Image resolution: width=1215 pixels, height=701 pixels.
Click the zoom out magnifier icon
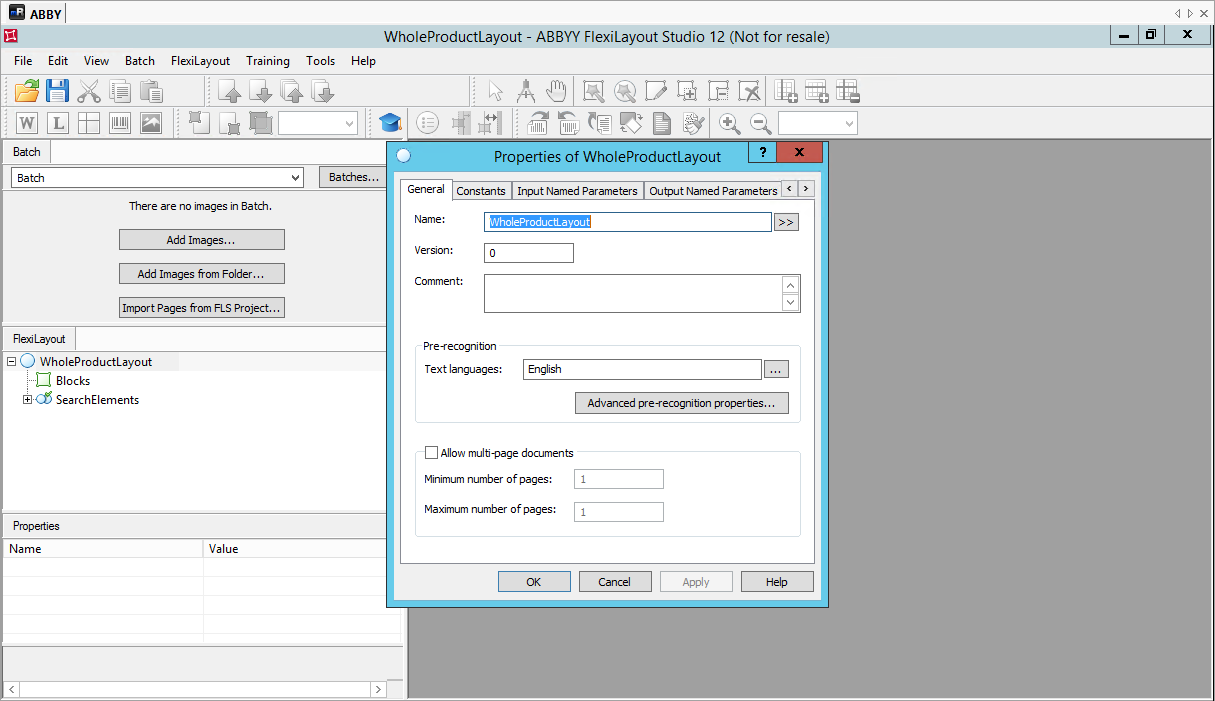click(761, 123)
